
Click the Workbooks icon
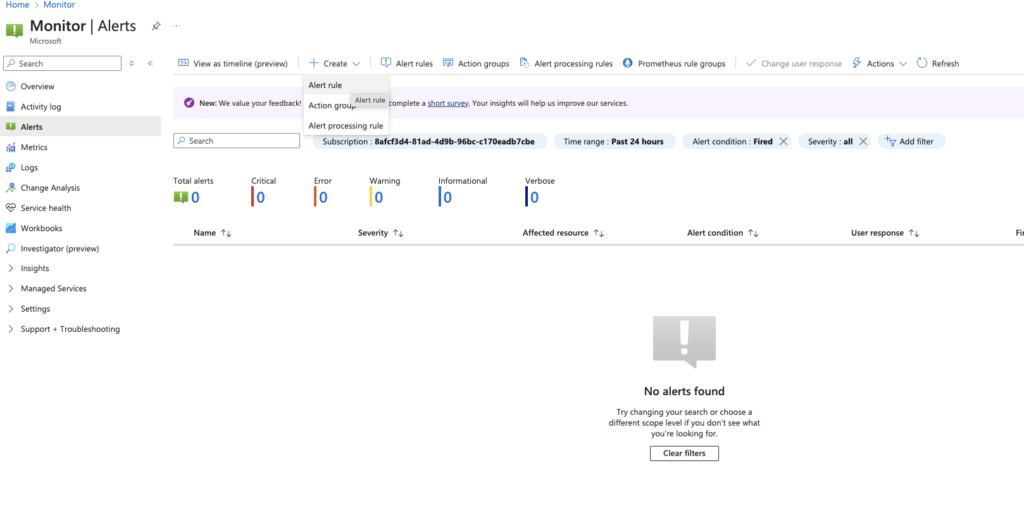10,228
